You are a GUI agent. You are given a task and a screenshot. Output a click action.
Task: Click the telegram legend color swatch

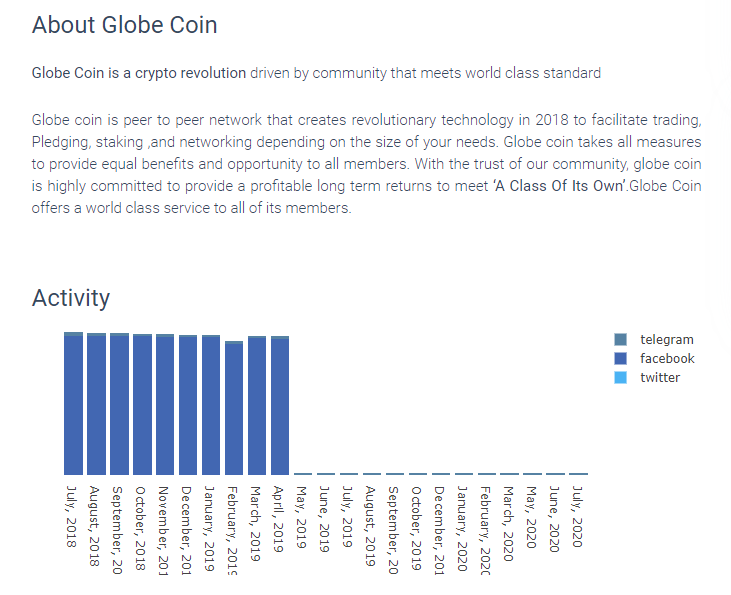coord(620,340)
